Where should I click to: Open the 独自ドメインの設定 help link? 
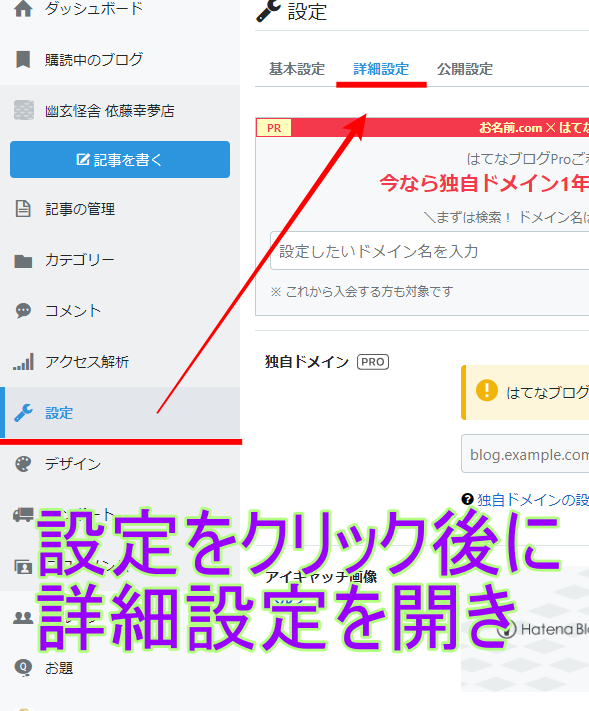[x=533, y=500]
